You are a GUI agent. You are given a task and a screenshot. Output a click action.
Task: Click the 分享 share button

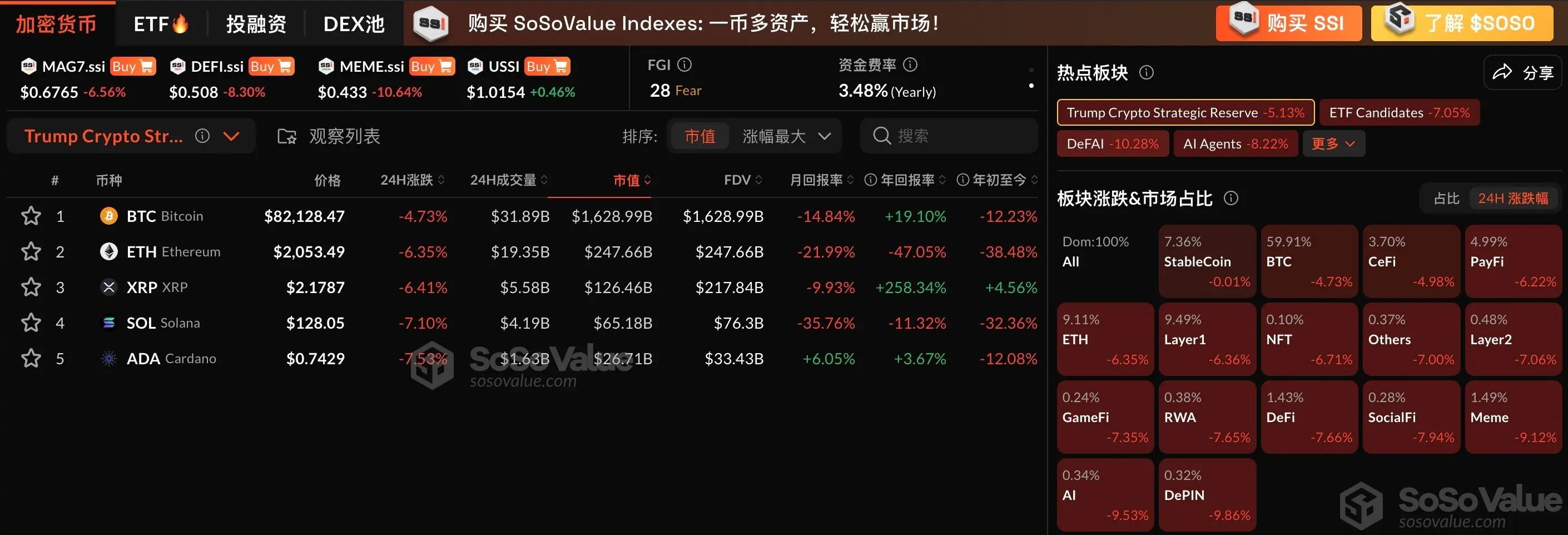pyautogui.click(x=1523, y=73)
